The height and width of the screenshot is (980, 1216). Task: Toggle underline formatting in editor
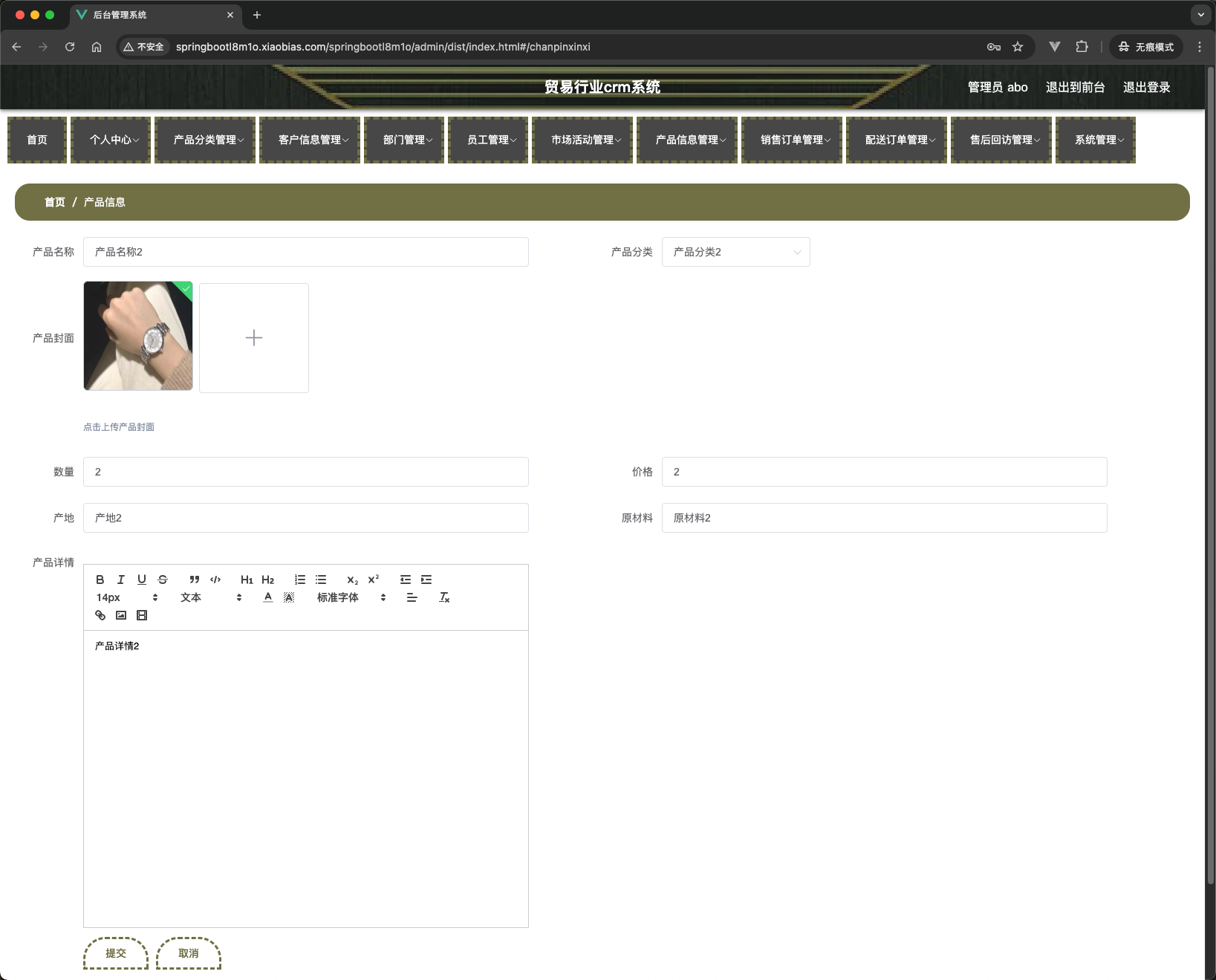[142, 580]
